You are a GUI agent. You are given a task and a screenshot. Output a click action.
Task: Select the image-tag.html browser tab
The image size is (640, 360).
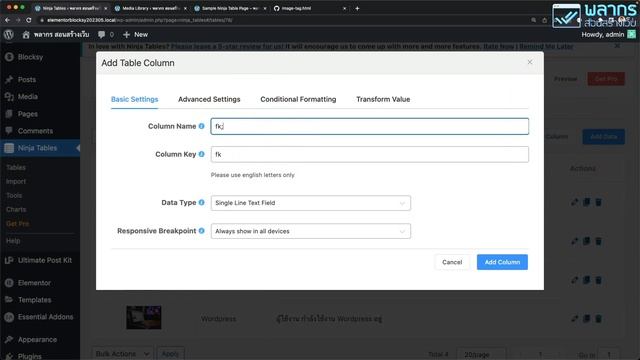coord(309,8)
